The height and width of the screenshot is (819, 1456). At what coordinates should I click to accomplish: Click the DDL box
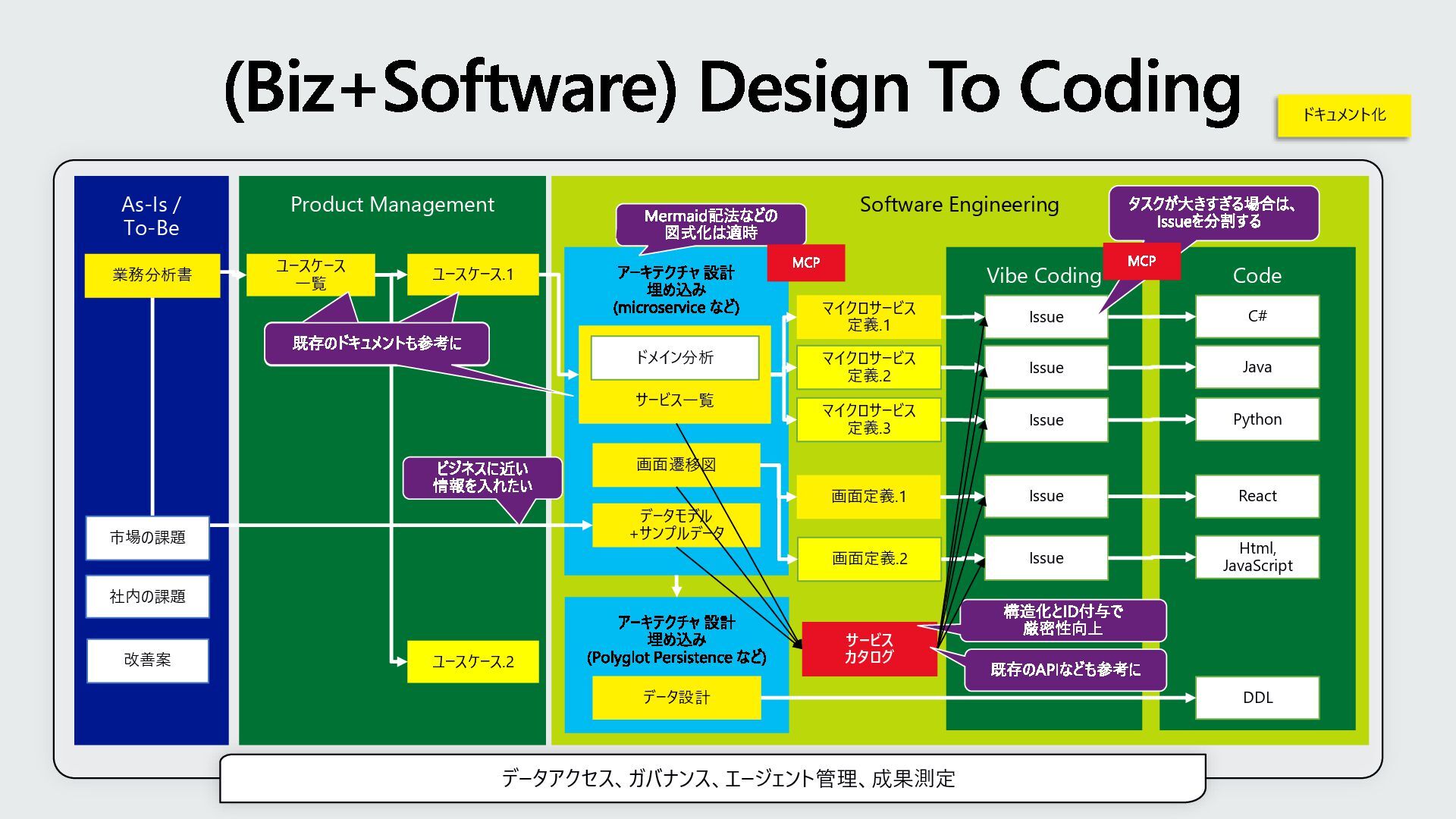[1257, 698]
